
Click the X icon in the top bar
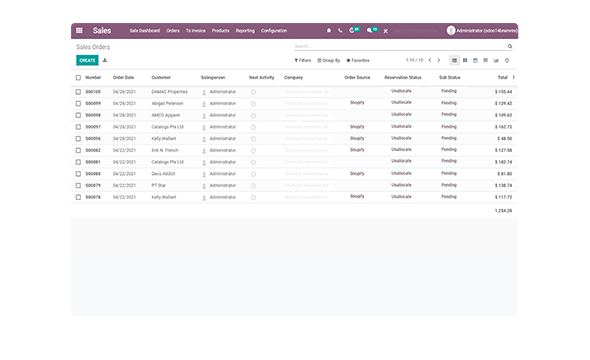click(386, 31)
